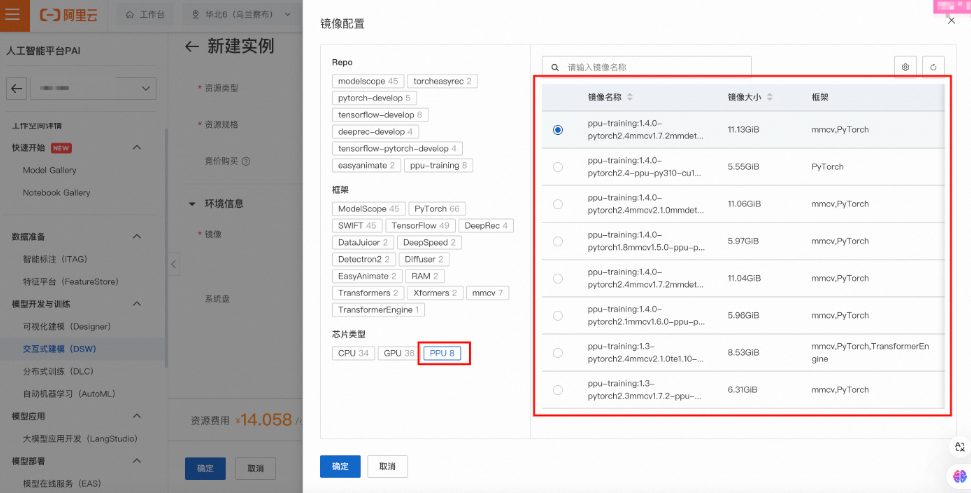Open 自动机器学习 (AutoML) page
Screen dimensions: 971x493
click(x=69, y=394)
